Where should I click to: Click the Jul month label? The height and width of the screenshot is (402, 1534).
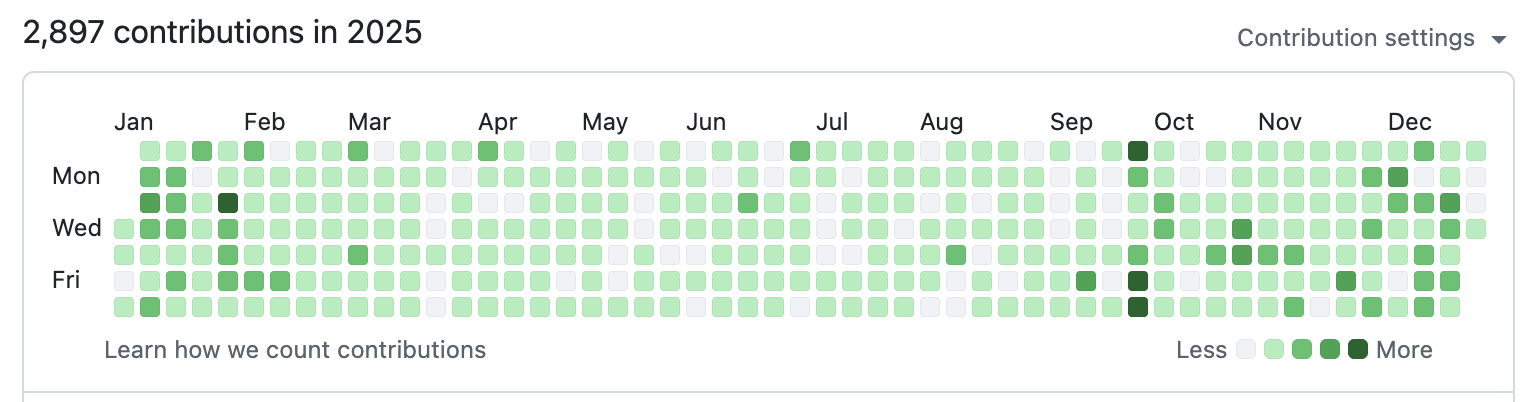pos(832,122)
